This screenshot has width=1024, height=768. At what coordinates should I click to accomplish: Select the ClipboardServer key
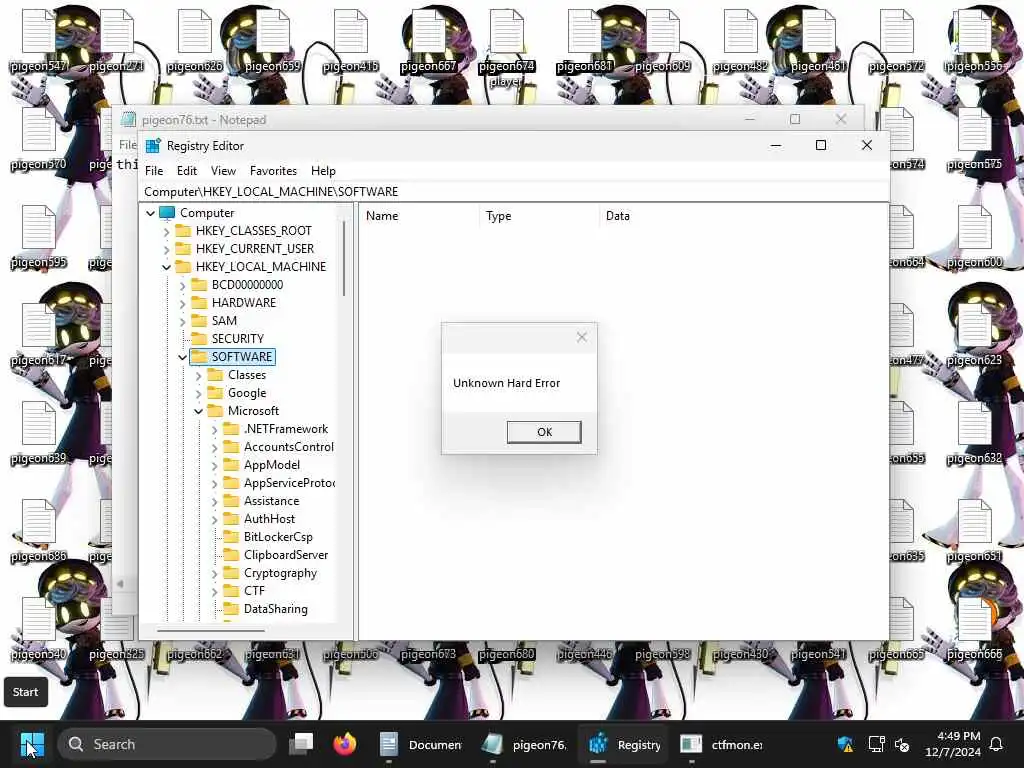pos(286,554)
